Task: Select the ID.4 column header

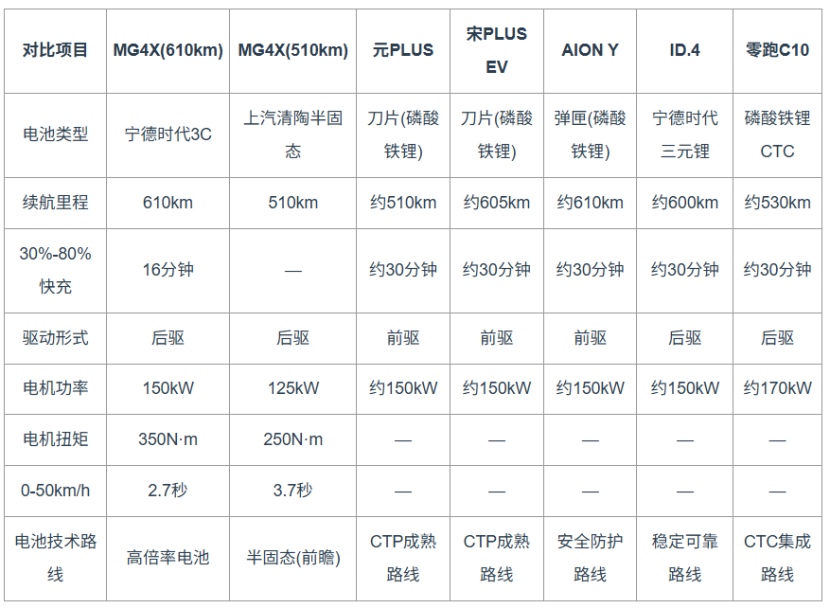Action: 684,51
